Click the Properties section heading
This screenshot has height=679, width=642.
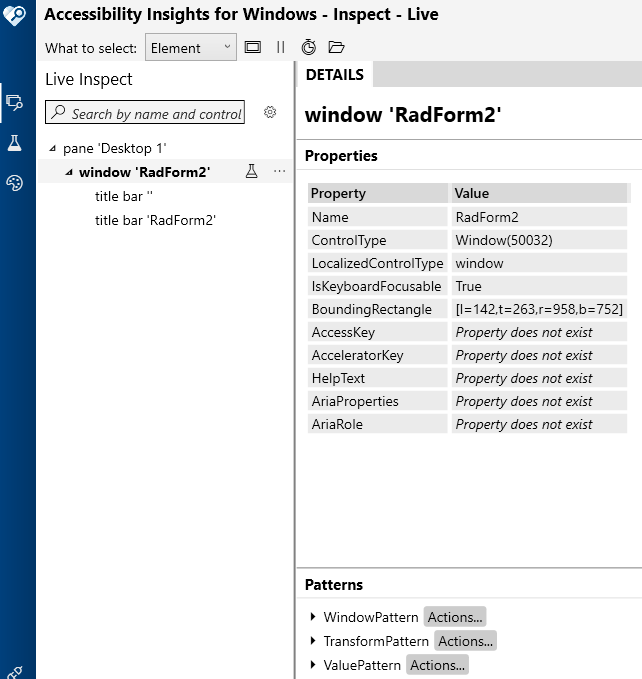pyautogui.click(x=341, y=156)
